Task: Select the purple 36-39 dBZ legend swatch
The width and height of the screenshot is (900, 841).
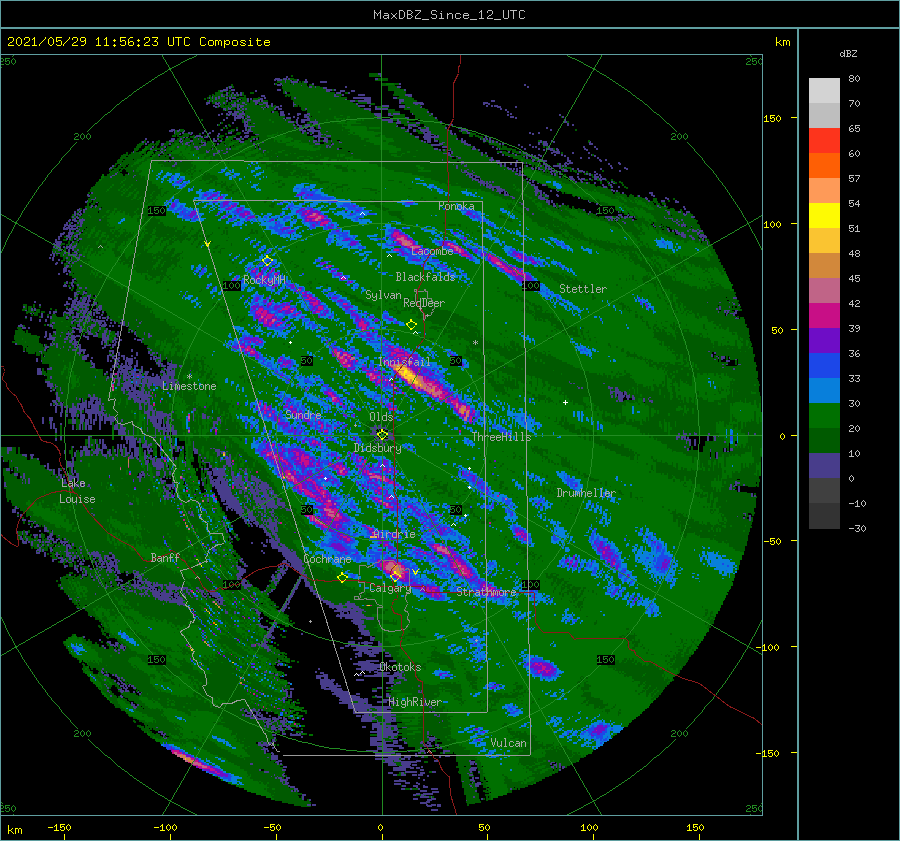Action: pyautogui.click(x=824, y=341)
